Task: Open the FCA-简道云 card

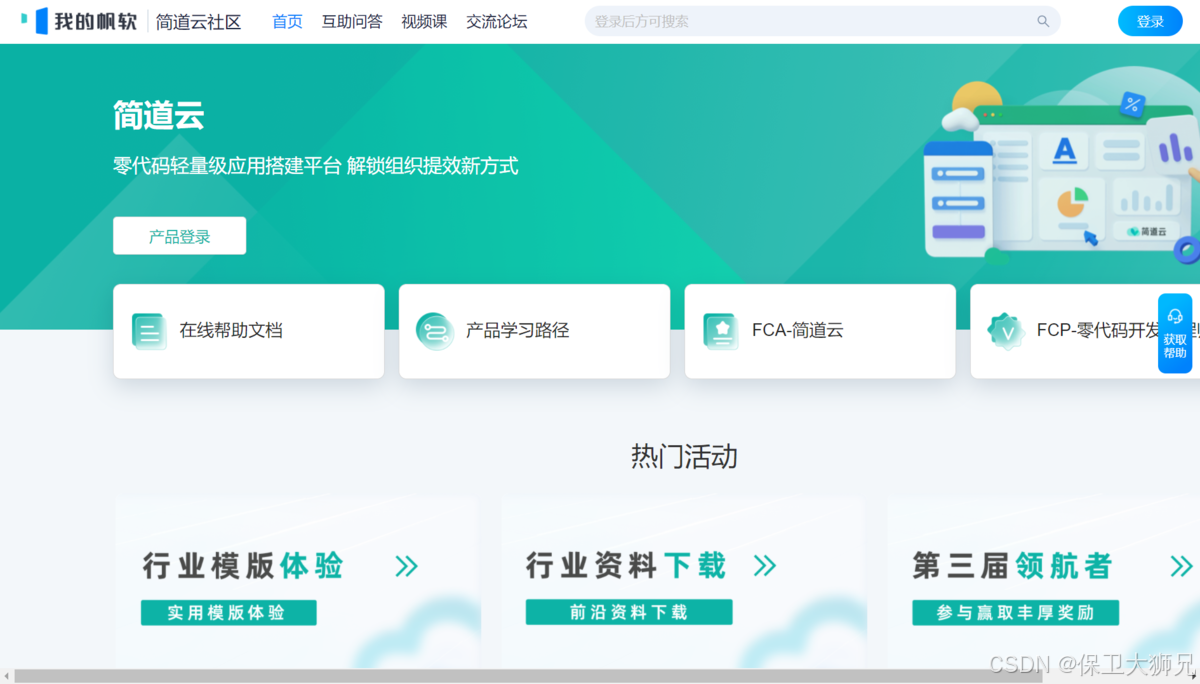Action: (x=820, y=331)
